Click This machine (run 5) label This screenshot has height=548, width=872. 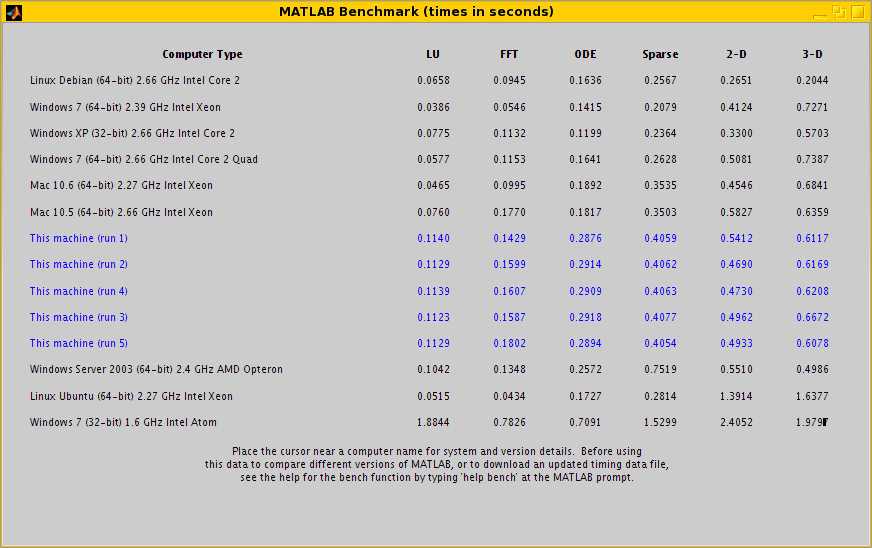[79, 343]
